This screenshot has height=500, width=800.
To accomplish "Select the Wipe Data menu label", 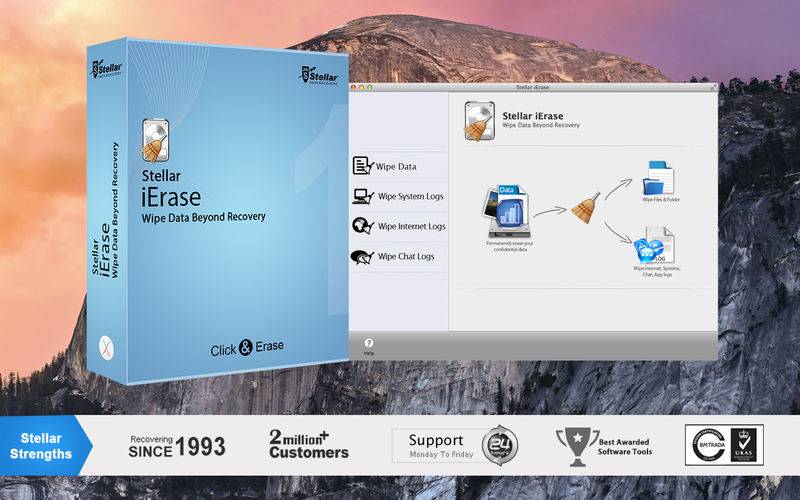I will [x=396, y=166].
